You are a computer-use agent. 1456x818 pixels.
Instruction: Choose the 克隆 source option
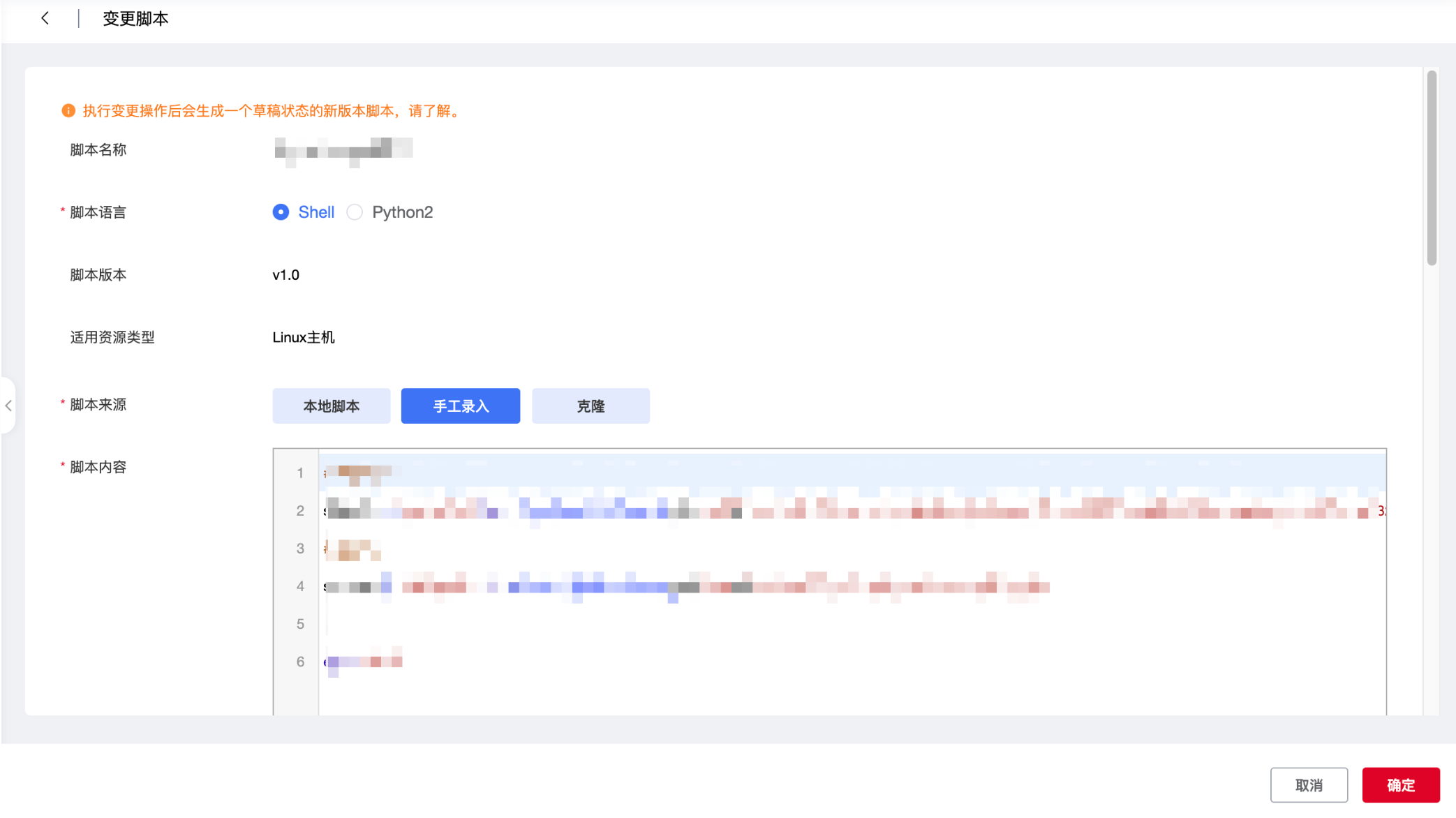[590, 406]
